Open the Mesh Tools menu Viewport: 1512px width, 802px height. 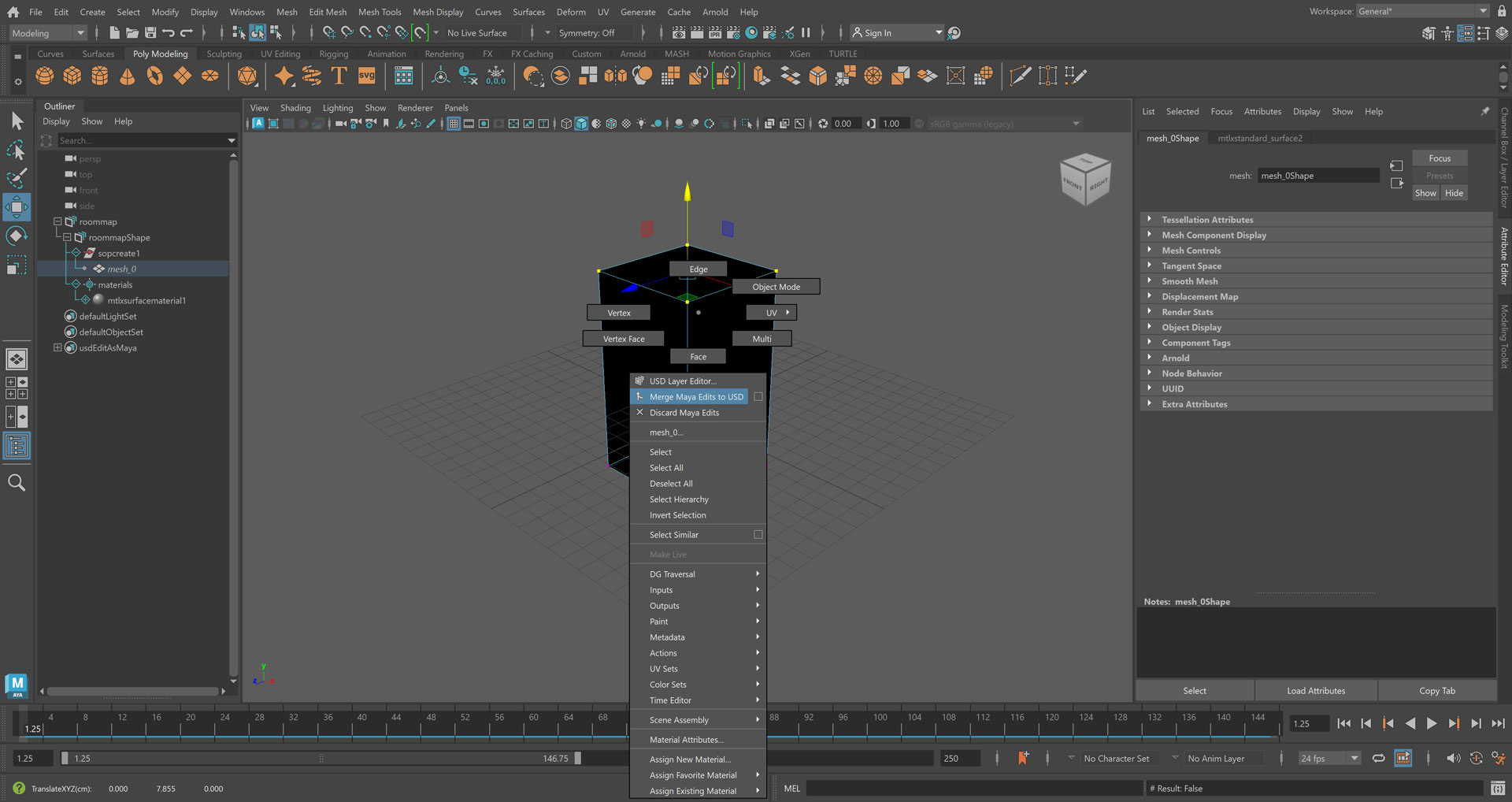click(380, 12)
